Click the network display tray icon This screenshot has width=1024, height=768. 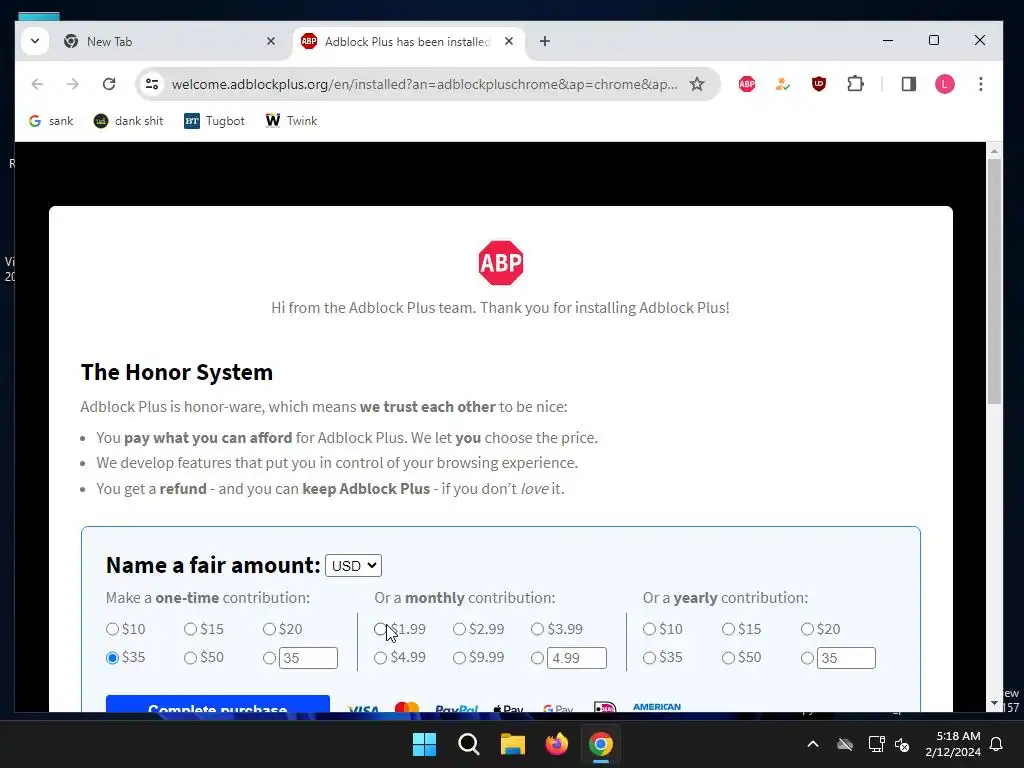point(876,744)
